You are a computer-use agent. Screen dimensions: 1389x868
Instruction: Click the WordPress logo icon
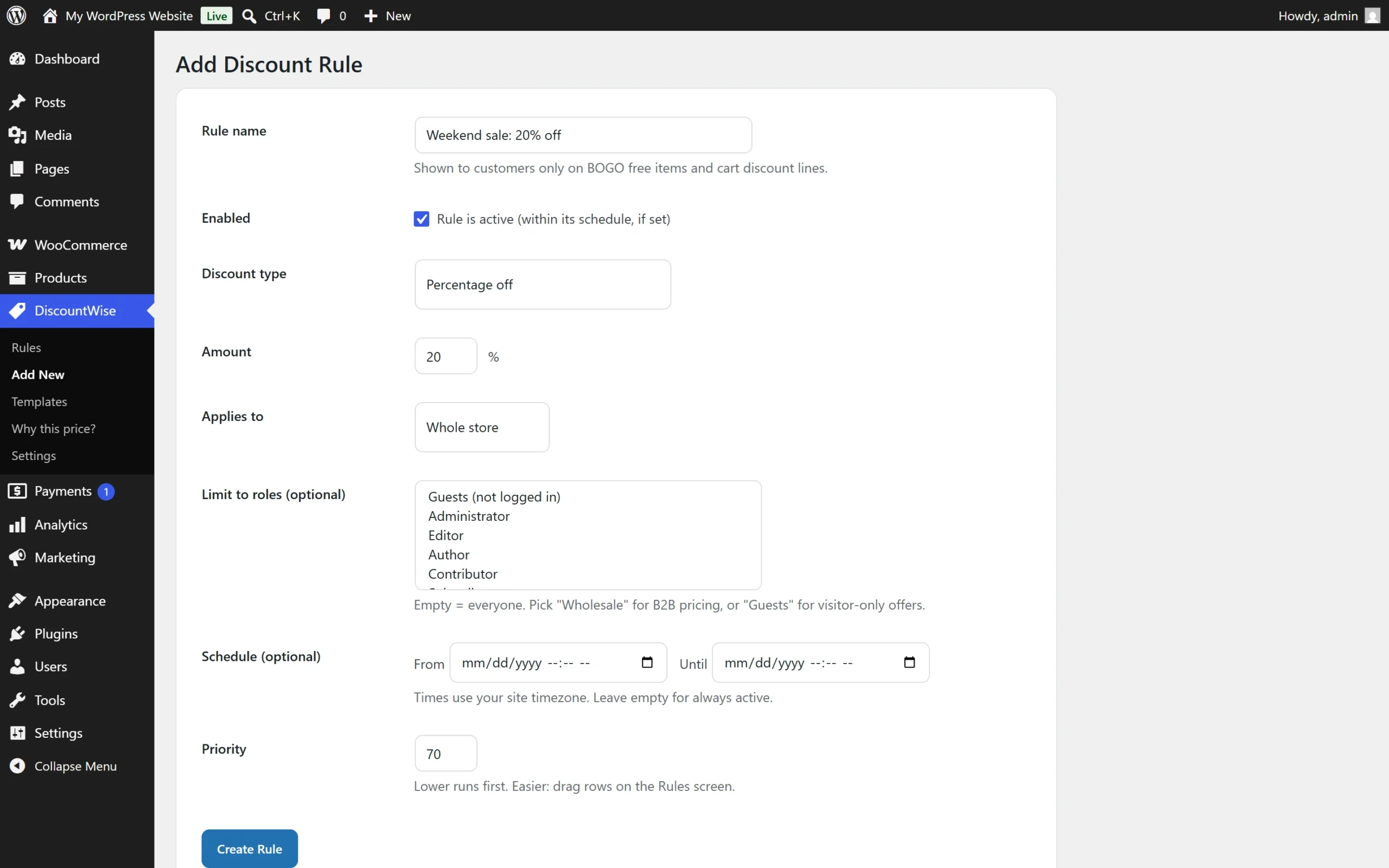pos(17,16)
